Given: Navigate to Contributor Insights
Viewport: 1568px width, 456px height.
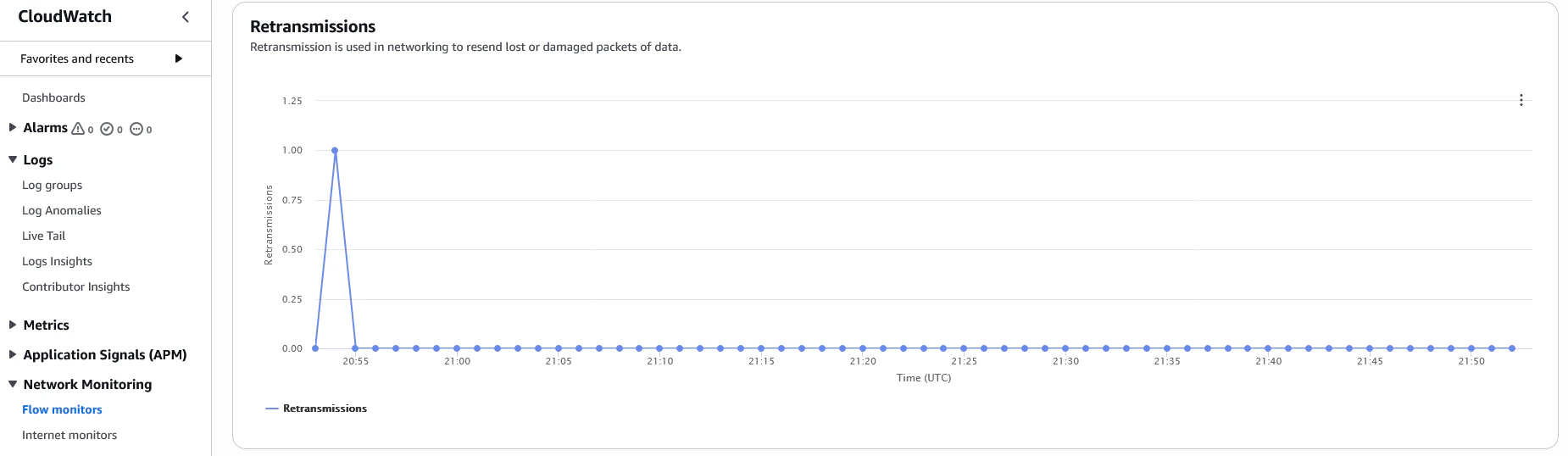Looking at the screenshot, I should tap(76, 286).
